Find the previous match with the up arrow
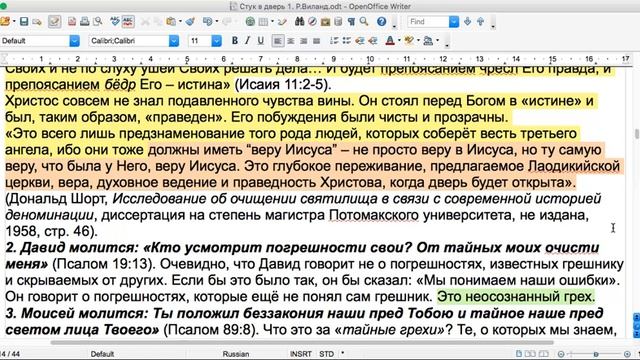Viewport: 640px width, 360px height. click(480, 22)
